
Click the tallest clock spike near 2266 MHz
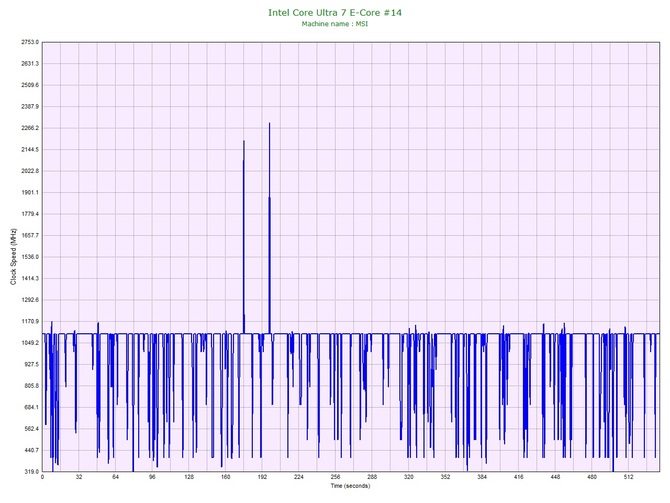point(269,228)
